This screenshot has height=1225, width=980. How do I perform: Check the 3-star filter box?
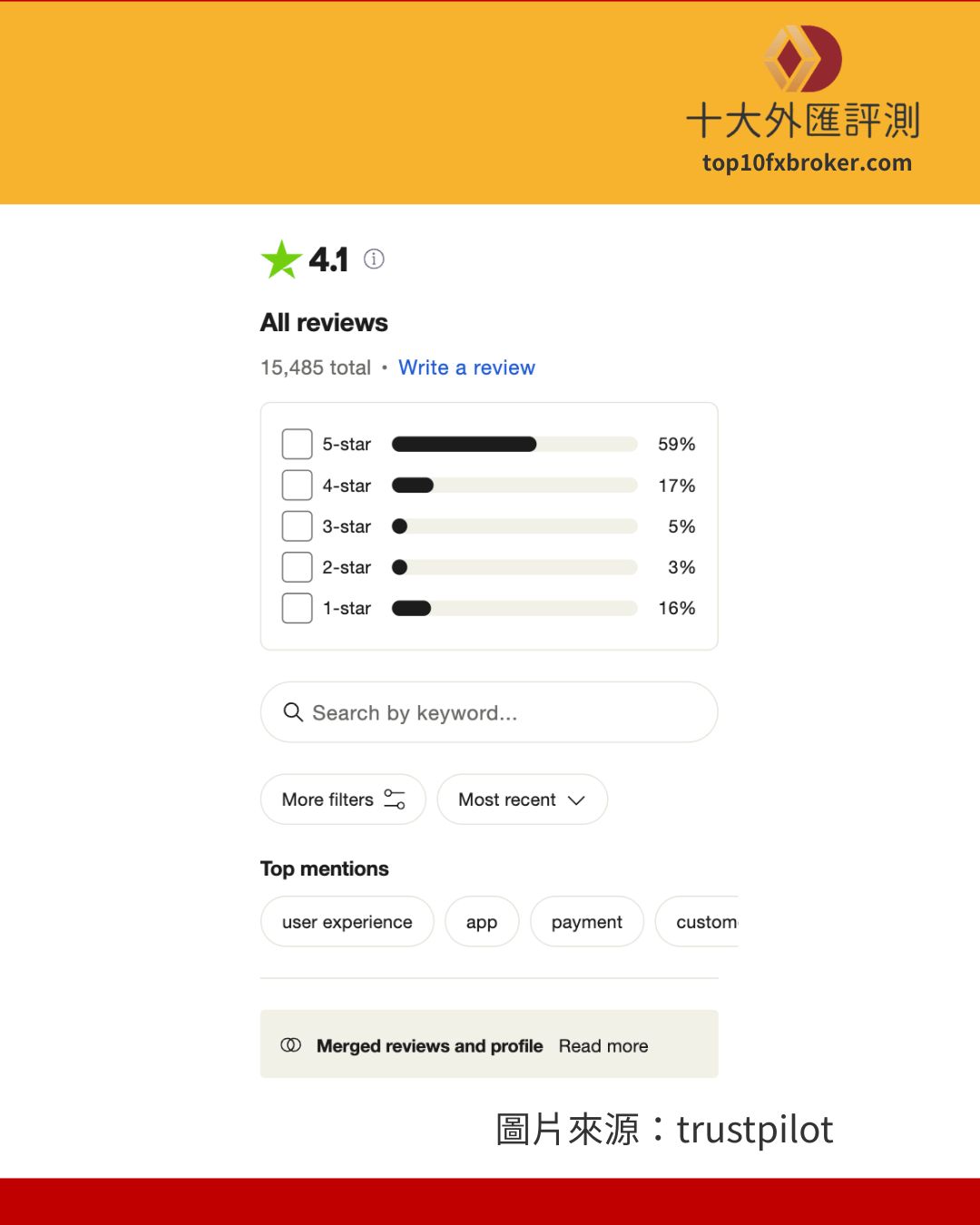297,526
